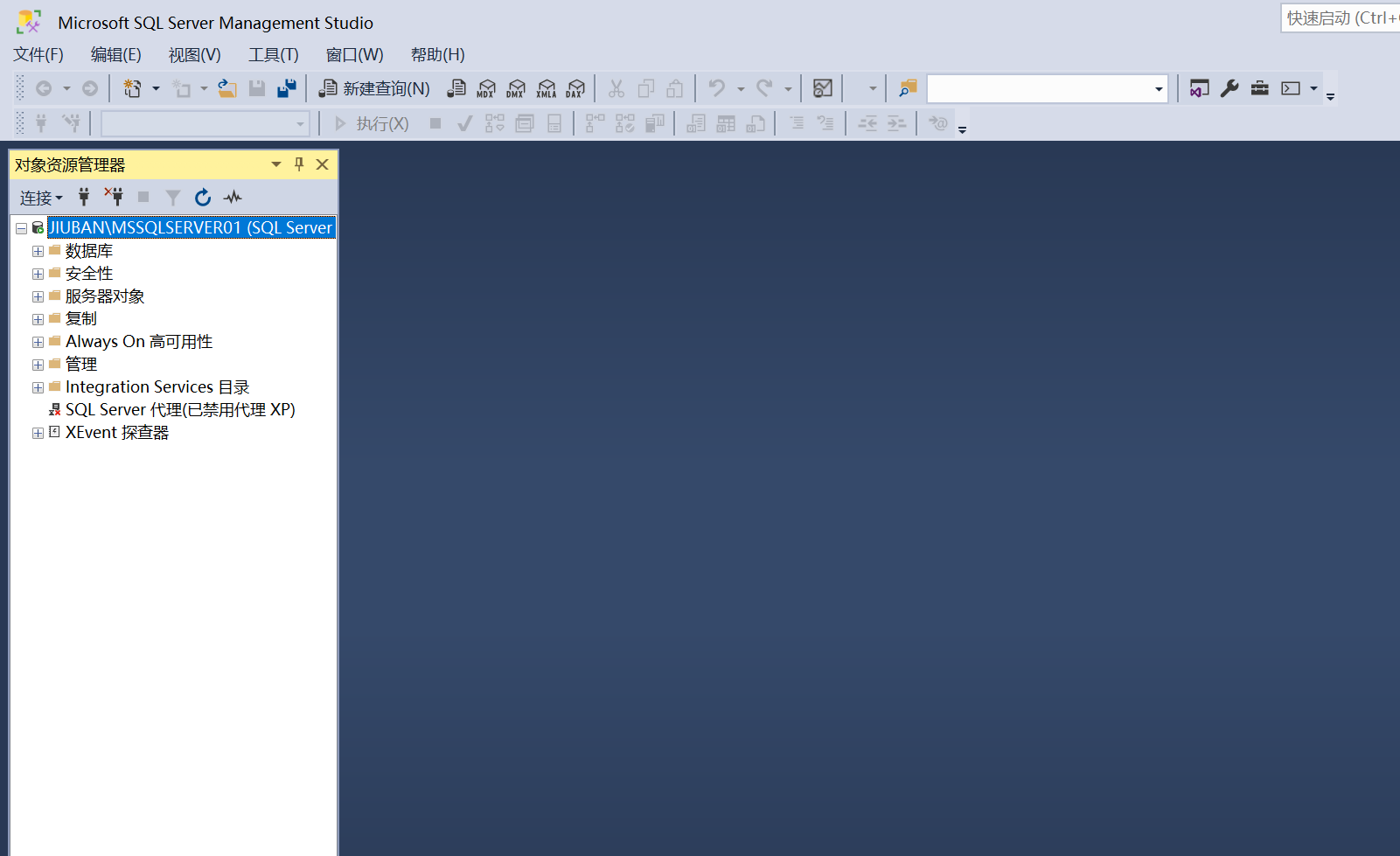
Task: Expand the XEvent 探查器 node
Action: [x=38, y=433]
